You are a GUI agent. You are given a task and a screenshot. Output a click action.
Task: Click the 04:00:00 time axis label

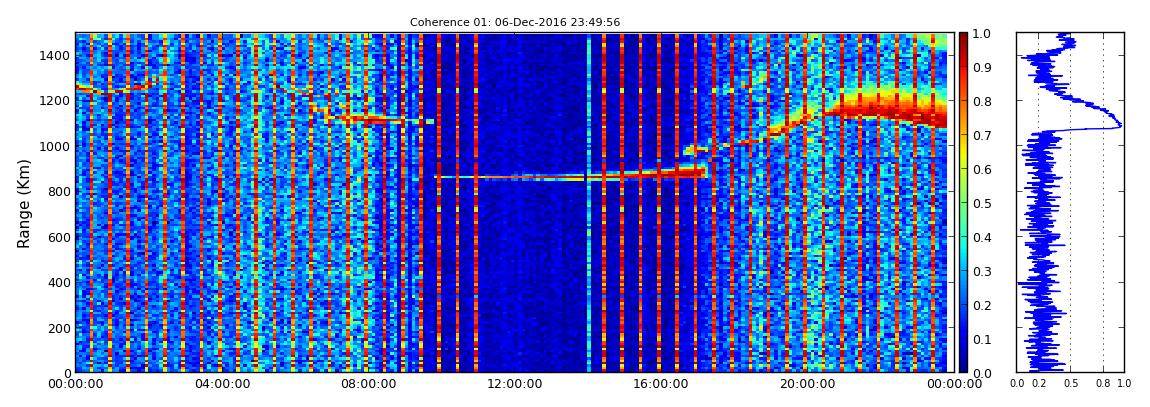[x=220, y=384]
